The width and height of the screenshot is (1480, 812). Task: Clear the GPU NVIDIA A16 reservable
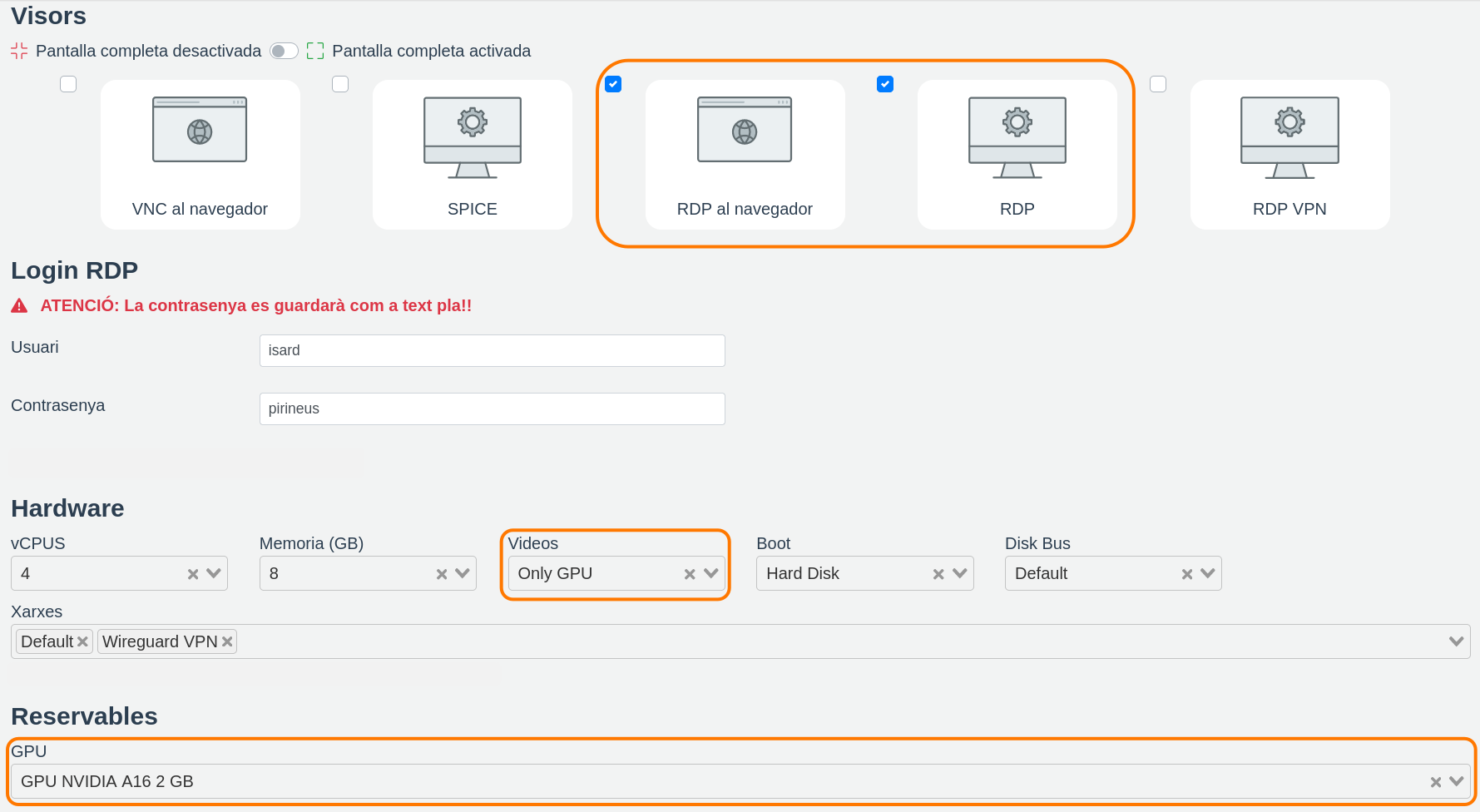[x=1436, y=782]
